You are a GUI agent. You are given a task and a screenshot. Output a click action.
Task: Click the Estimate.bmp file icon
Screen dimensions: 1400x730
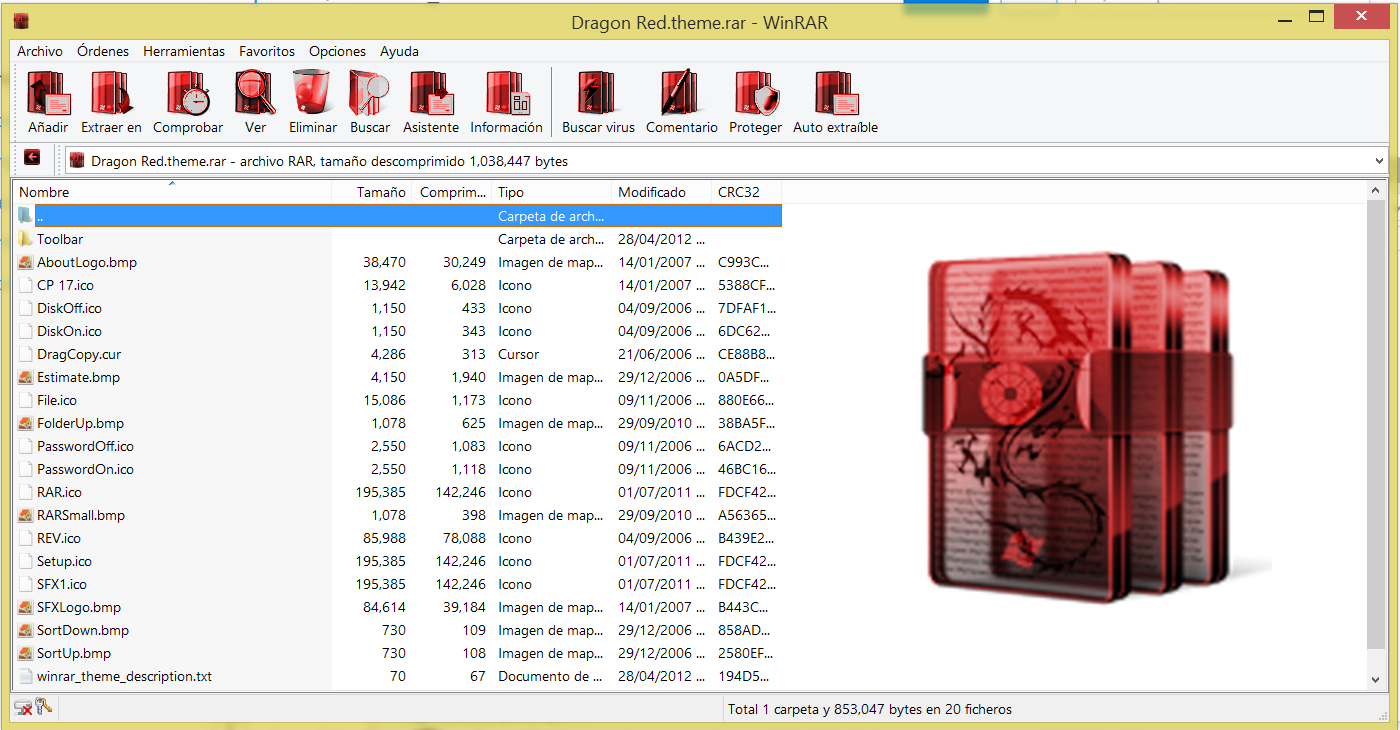point(25,377)
